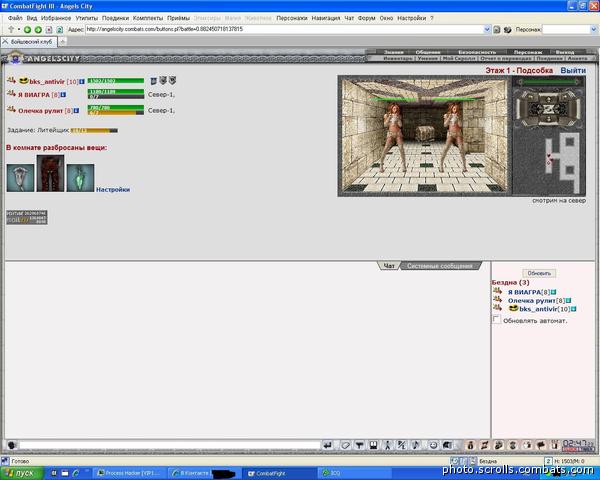Open the Навигация menu
Image resolution: width=600 pixels, height=480 pixels.
[326, 18]
